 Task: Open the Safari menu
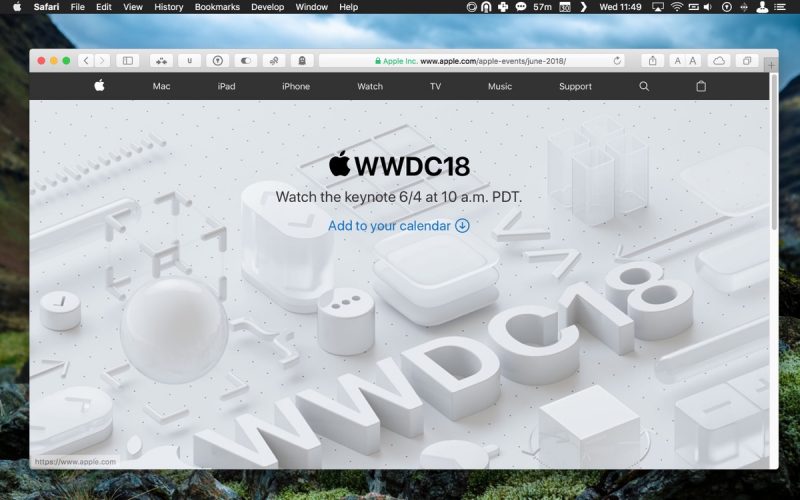[x=46, y=7]
